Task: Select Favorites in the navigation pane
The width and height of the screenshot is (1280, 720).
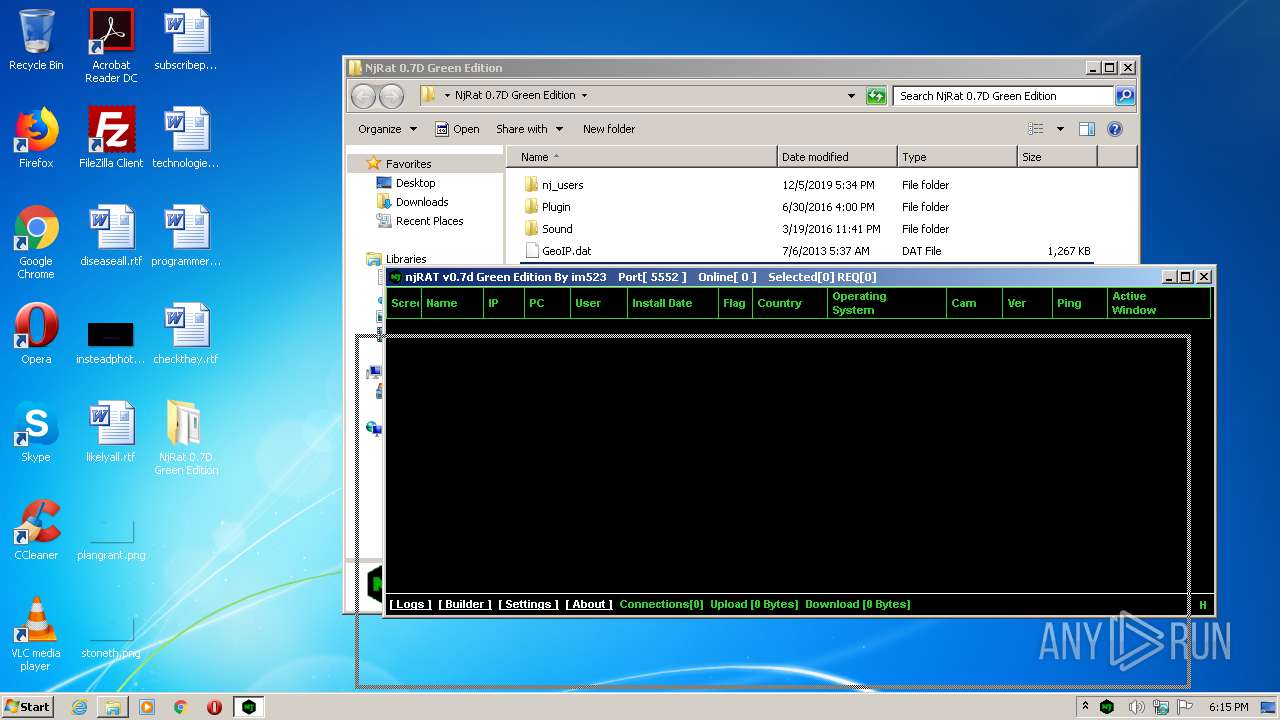Action: (x=409, y=164)
